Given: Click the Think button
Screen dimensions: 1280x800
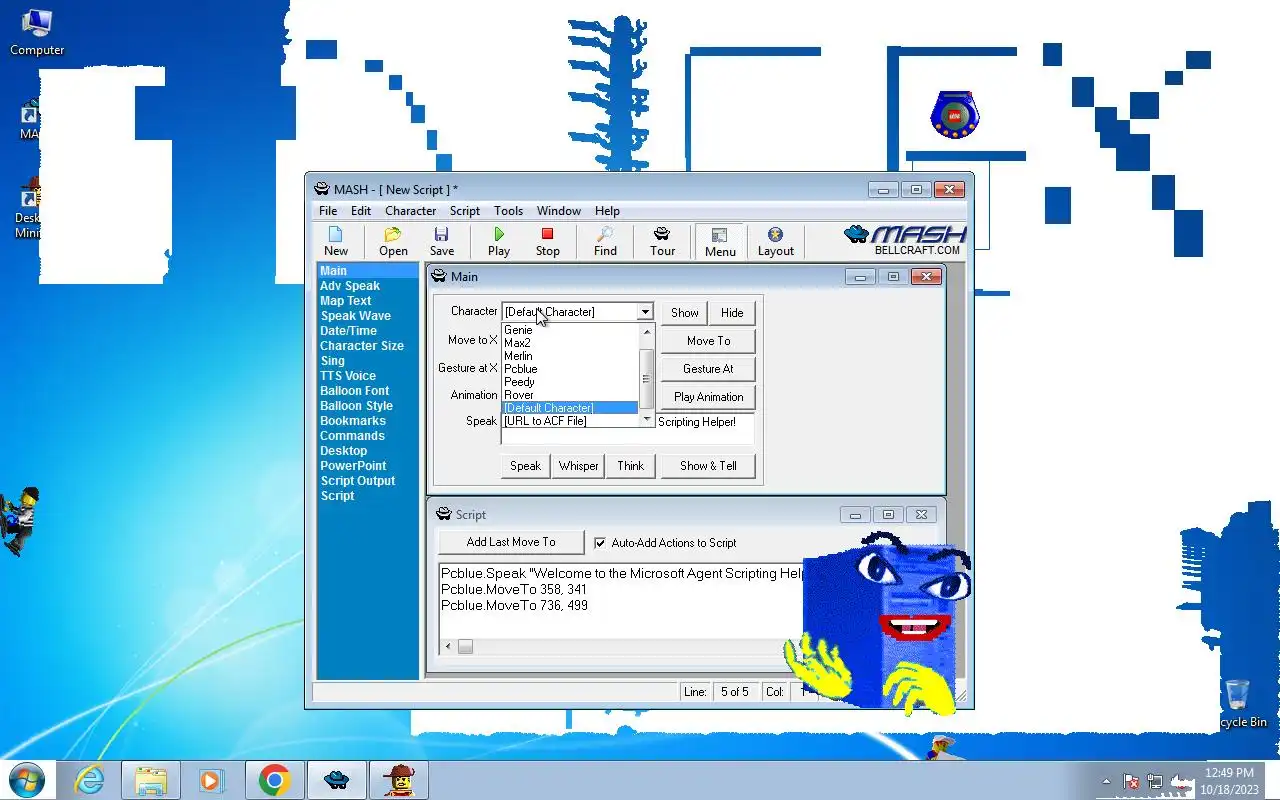Looking at the screenshot, I should 631,466.
